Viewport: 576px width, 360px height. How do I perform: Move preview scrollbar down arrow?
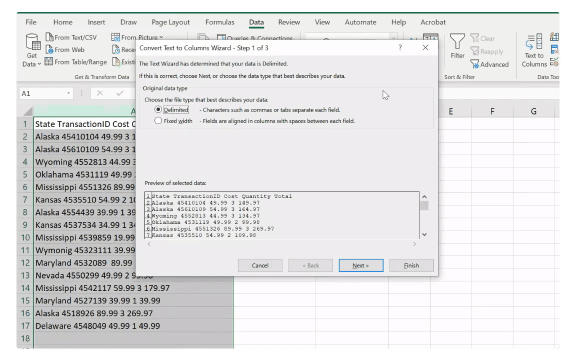424,234
